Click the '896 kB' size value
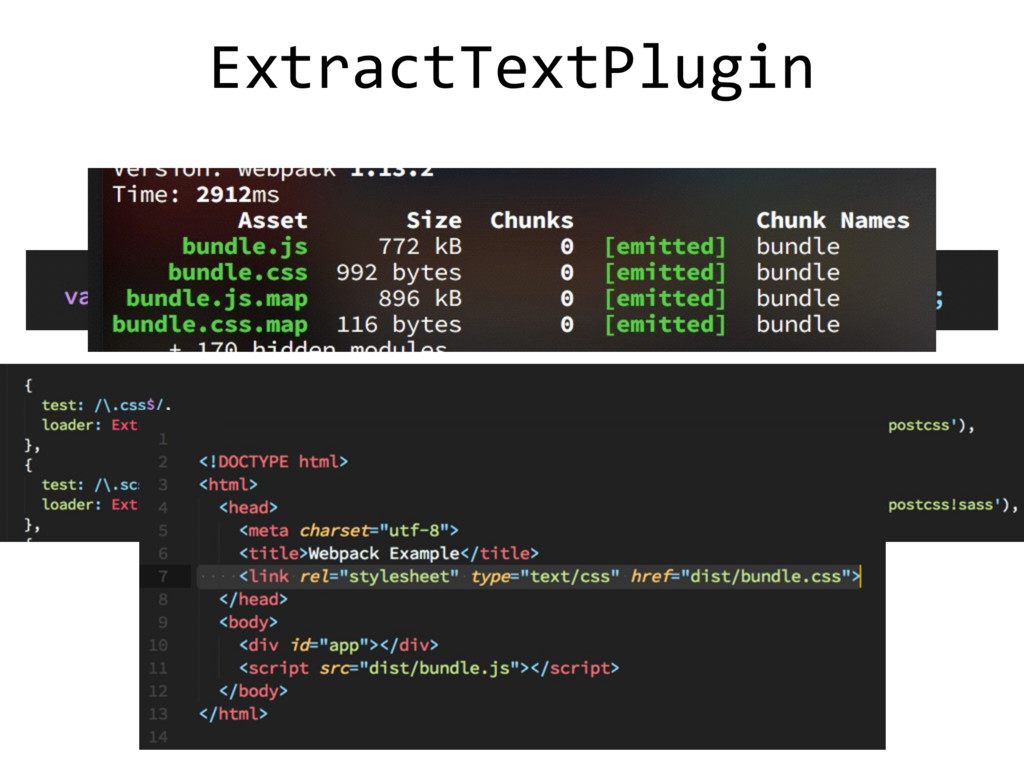Image resolution: width=1024 pixels, height=768 pixels. tap(420, 299)
